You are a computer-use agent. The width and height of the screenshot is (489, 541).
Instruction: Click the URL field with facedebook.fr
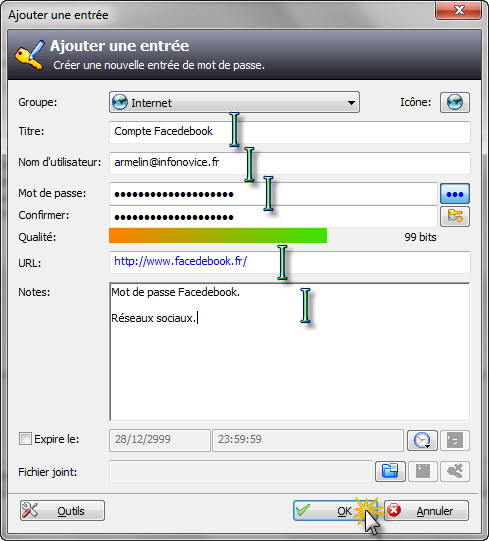(290, 262)
